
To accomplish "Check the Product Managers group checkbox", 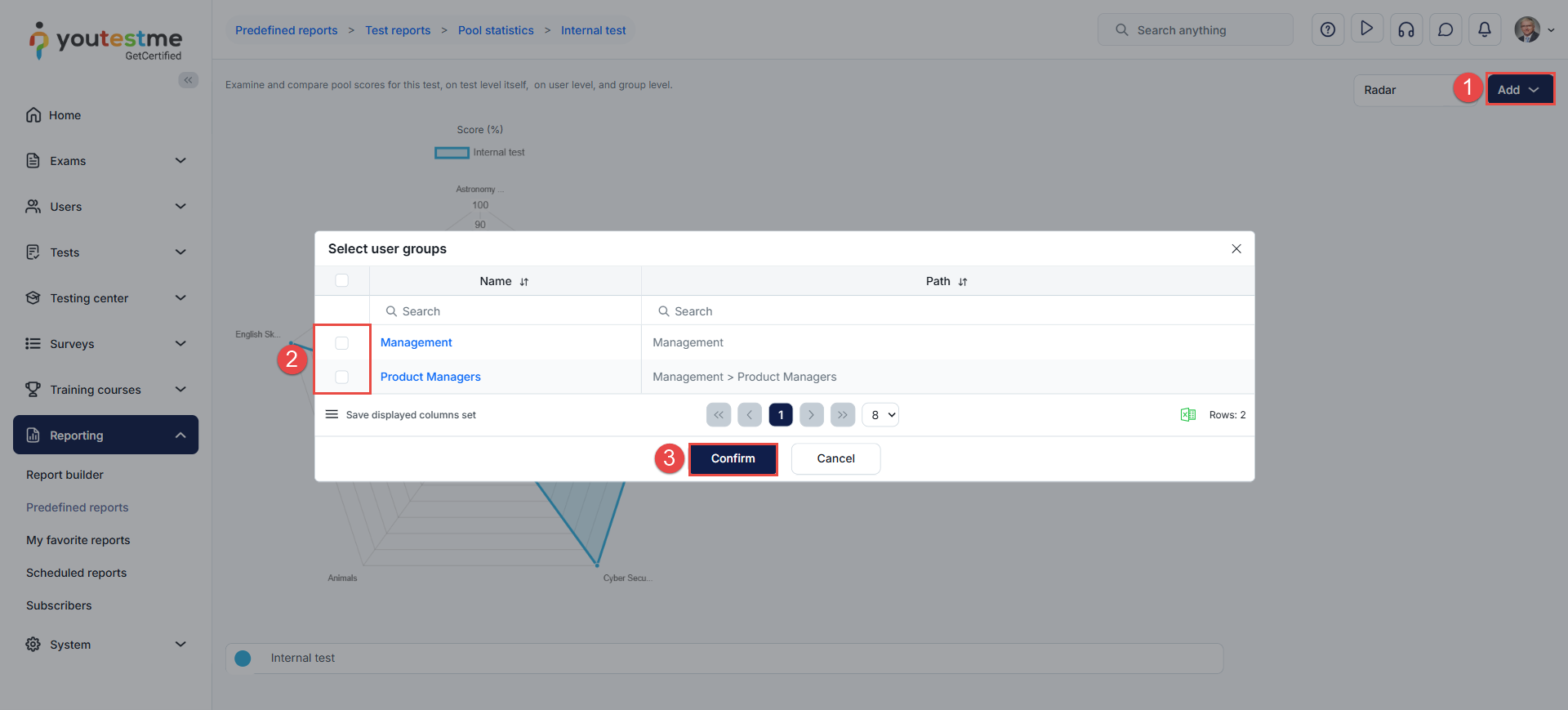I will pos(342,377).
